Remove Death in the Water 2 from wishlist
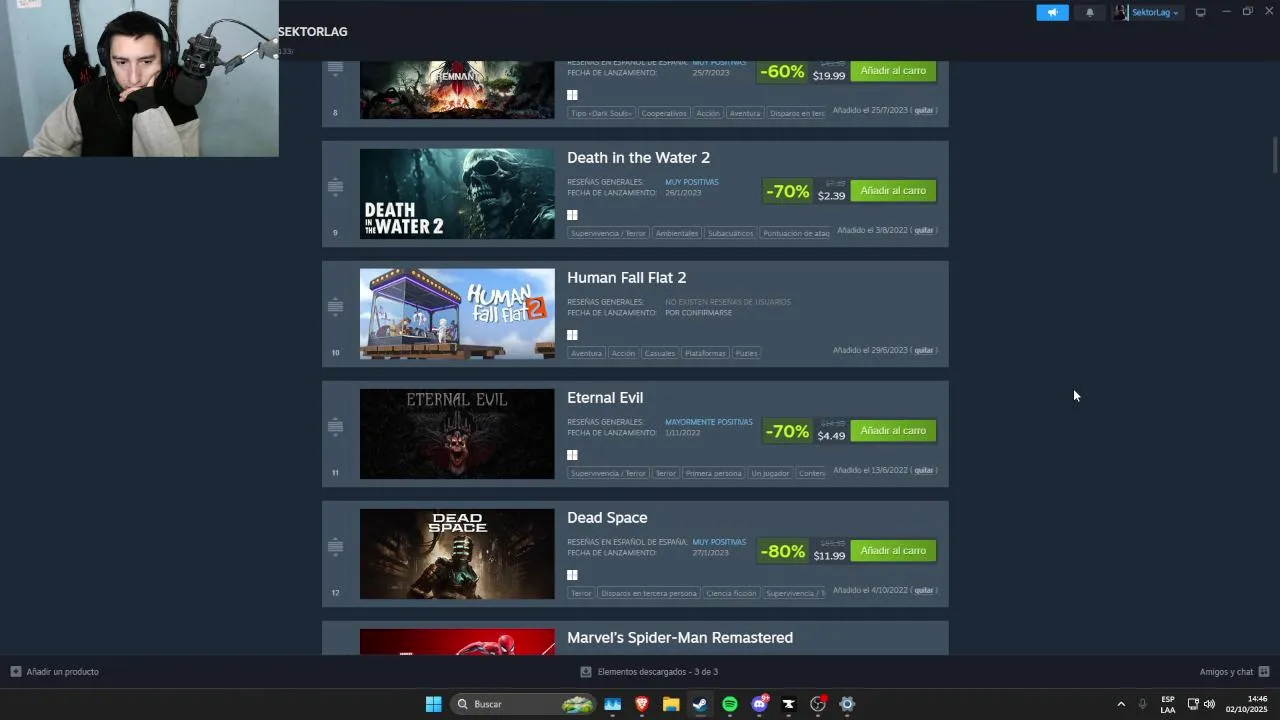1280x720 pixels. tap(924, 230)
